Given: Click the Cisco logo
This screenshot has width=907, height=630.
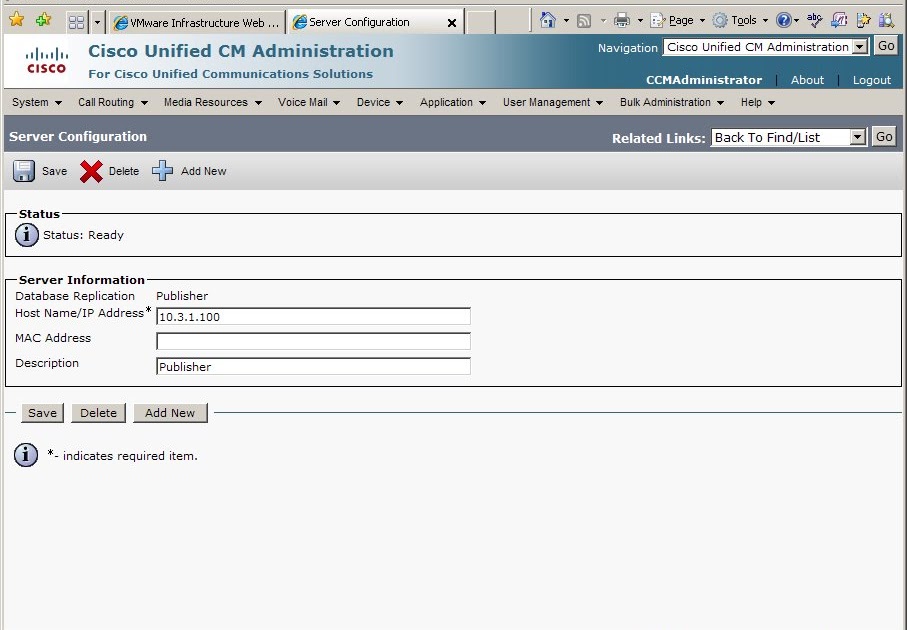Looking at the screenshot, I should click(46, 61).
